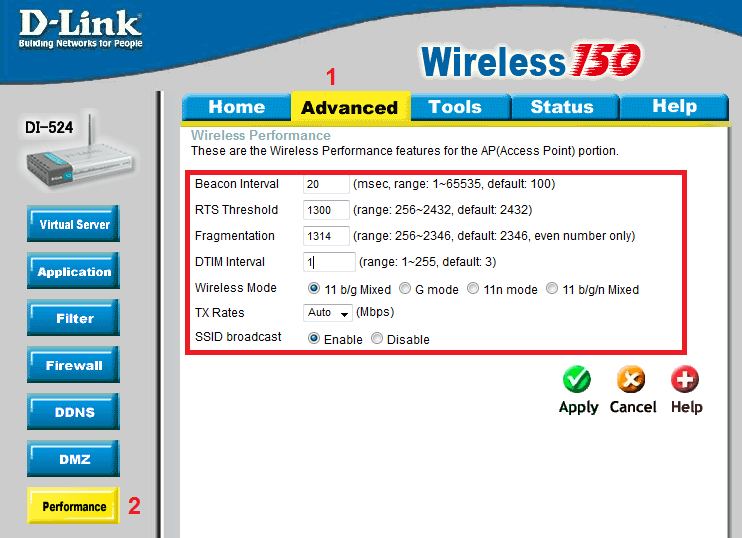Click the DTIM Interval input field
742x538 pixels.
(329, 262)
